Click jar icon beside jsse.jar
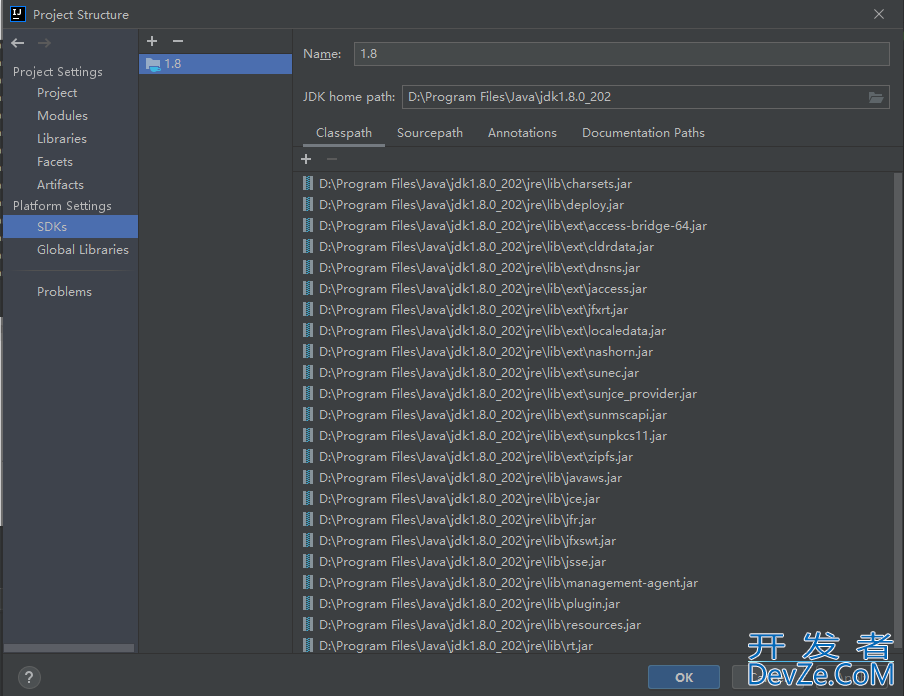The height and width of the screenshot is (696, 904). (x=308, y=562)
